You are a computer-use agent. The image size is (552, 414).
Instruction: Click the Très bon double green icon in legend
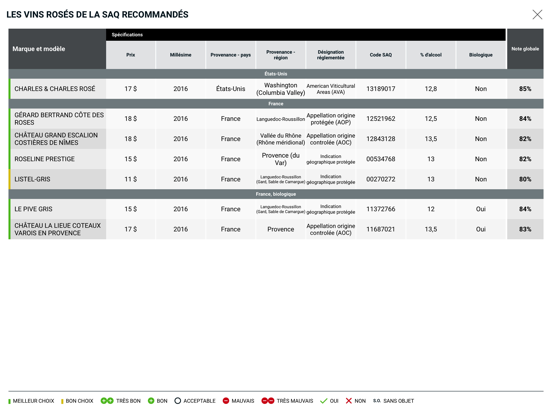(x=107, y=401)
